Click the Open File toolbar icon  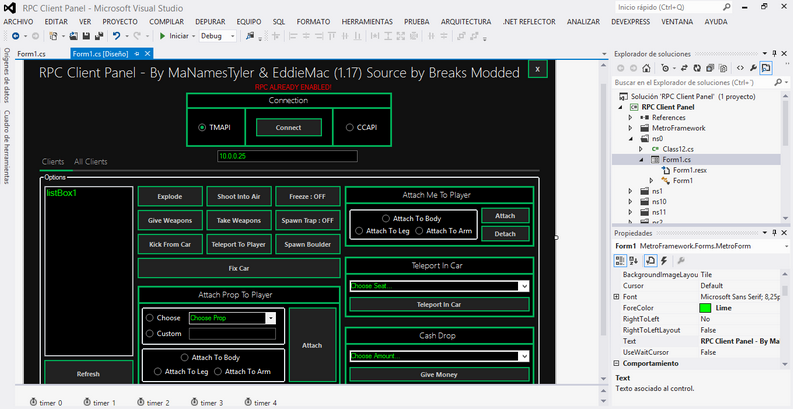click(x=74, y=36)
